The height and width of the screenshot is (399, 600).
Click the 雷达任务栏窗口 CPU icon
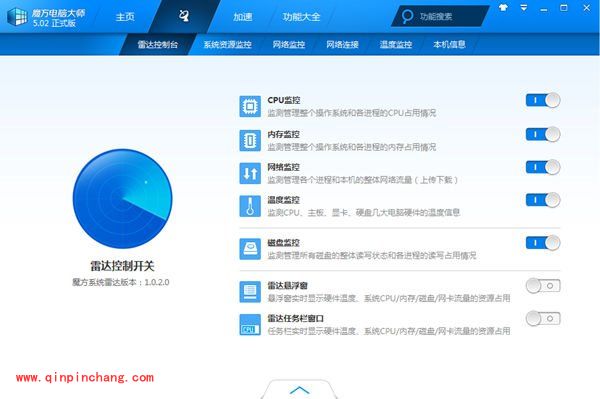click(x=250, y=324)
